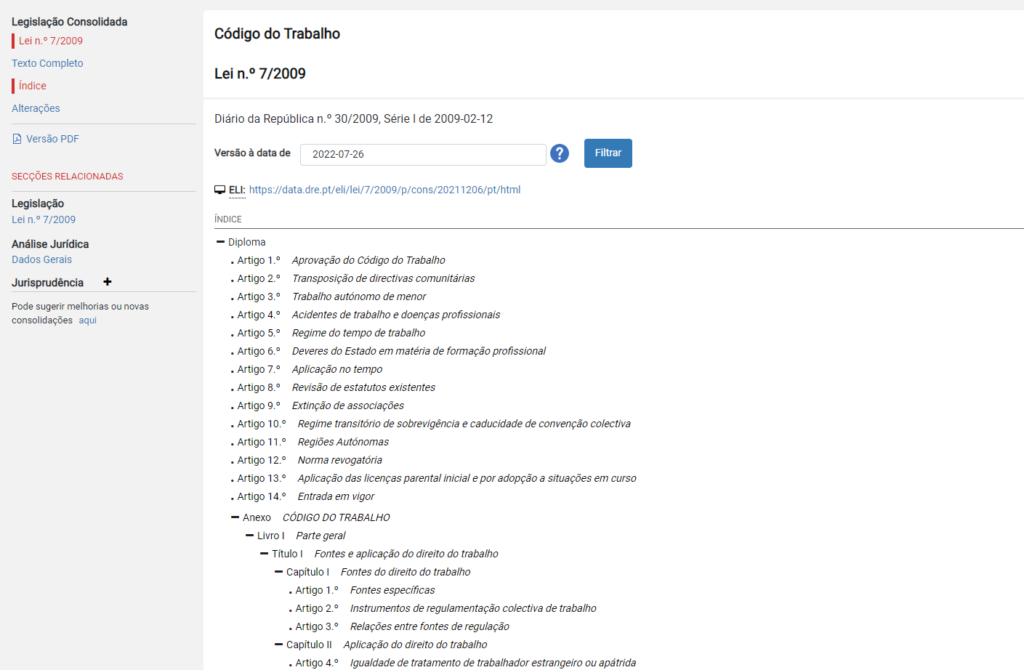This screenshot has width=1024, height=670.
Task: Open the Texto Completo link
Action: click(x=47, y=63)
